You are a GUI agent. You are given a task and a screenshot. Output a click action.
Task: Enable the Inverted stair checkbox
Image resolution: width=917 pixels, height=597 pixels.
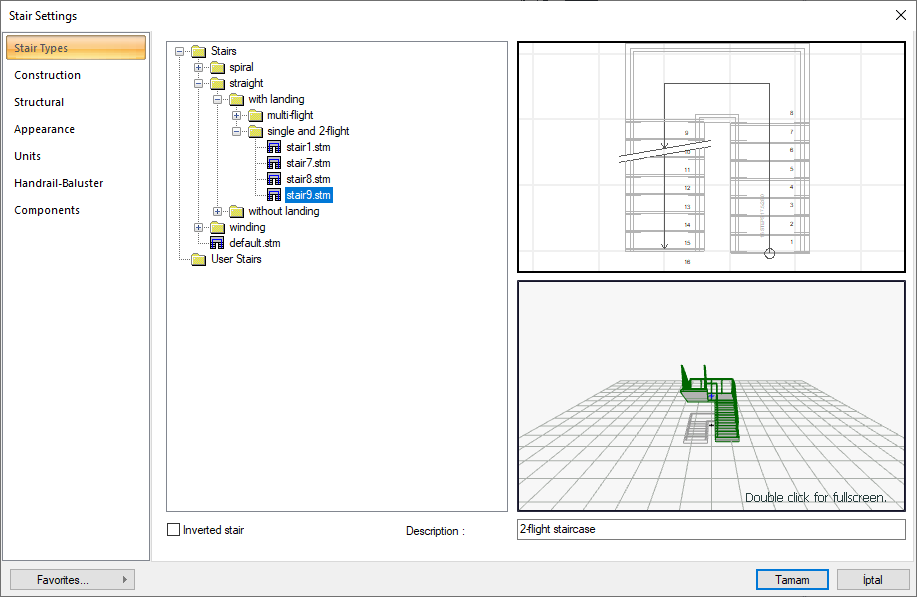(174, 530)
